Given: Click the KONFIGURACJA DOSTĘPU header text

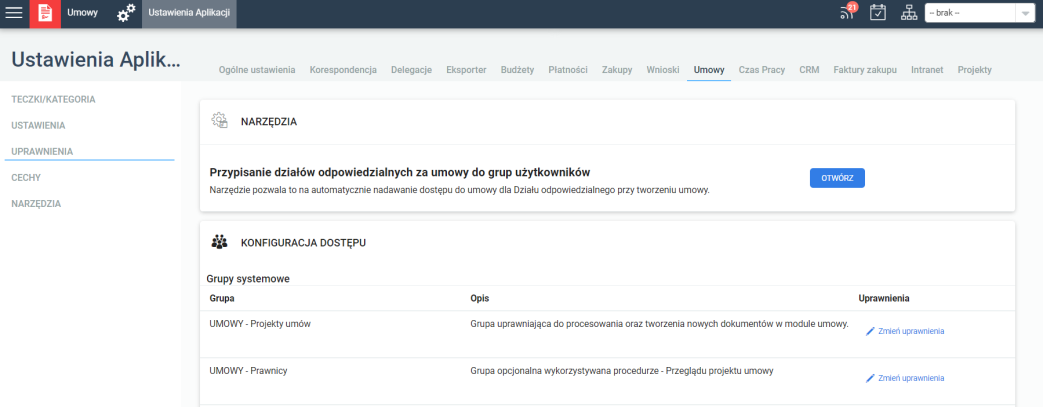Looking at the screenshot, I should pos(303,243).
